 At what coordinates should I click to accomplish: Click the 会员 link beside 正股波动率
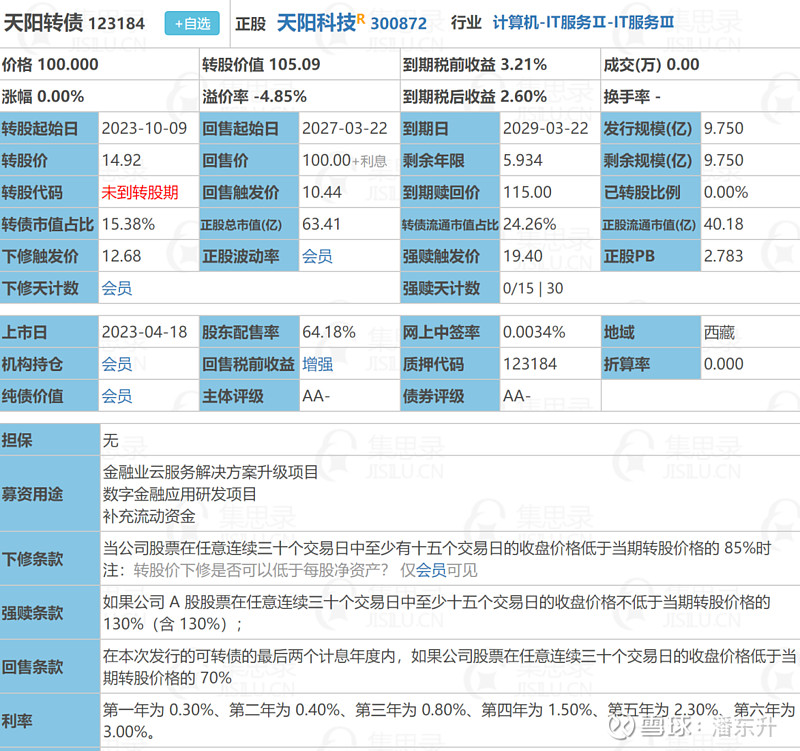[317, 256]
